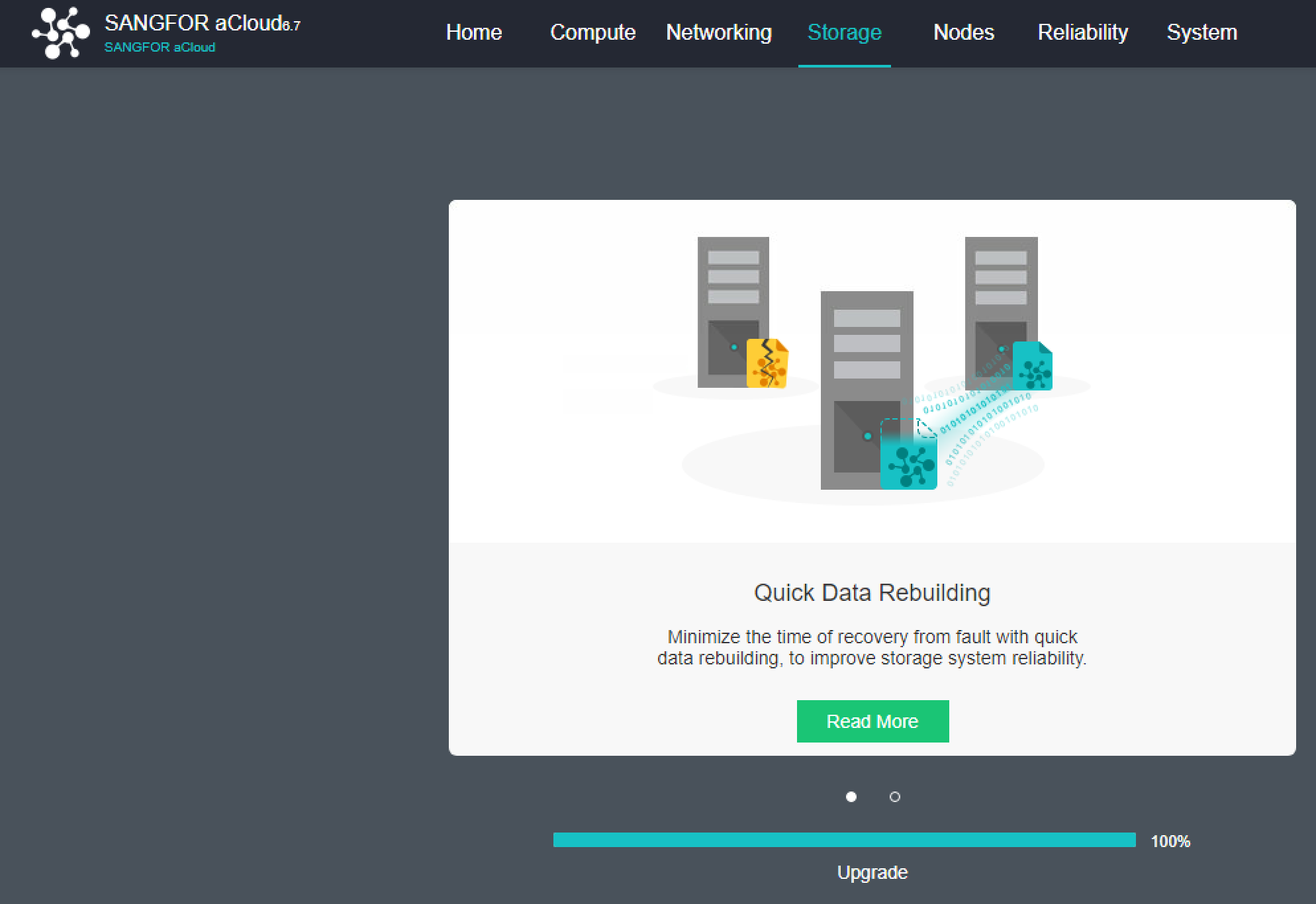
Task: Click the Sangfor aCloud logo icon
Action: (x=61, y=33)
